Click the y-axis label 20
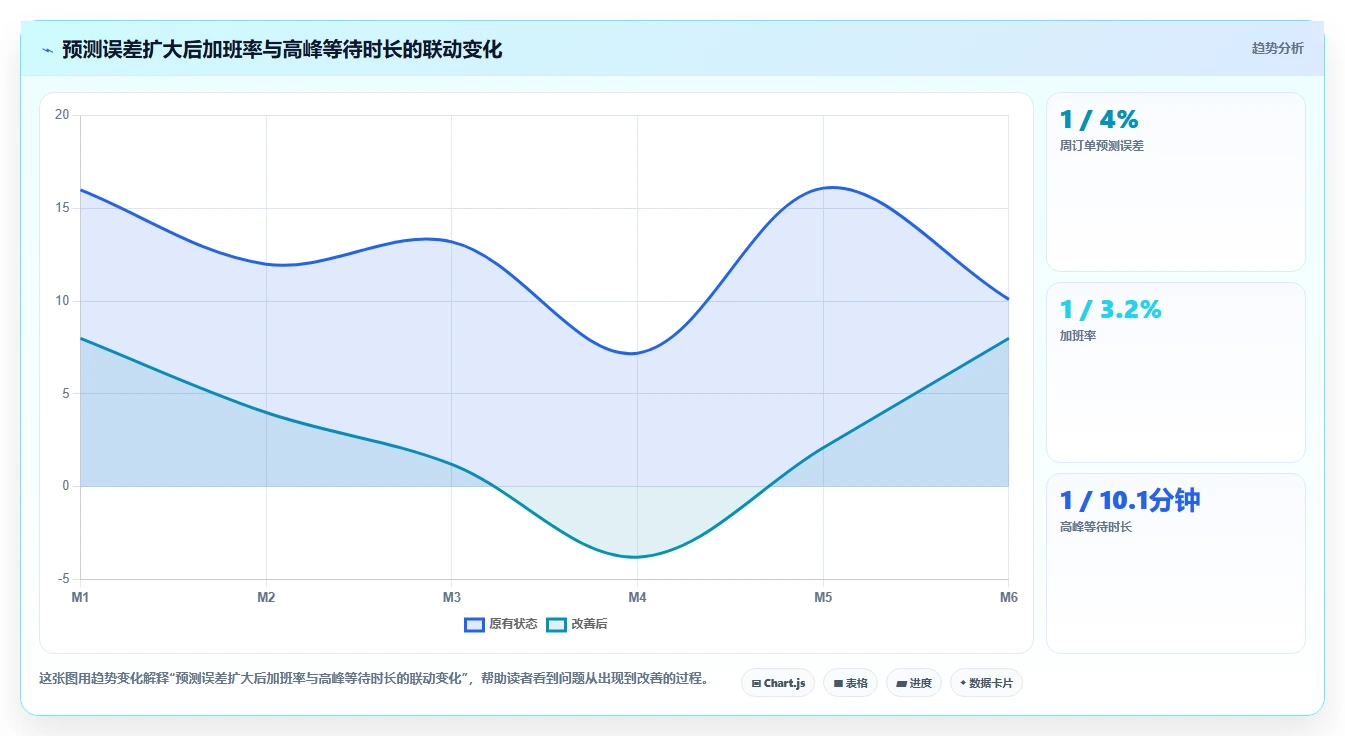This screenshot has width=1345, height=736. click(x=62, y=115)
